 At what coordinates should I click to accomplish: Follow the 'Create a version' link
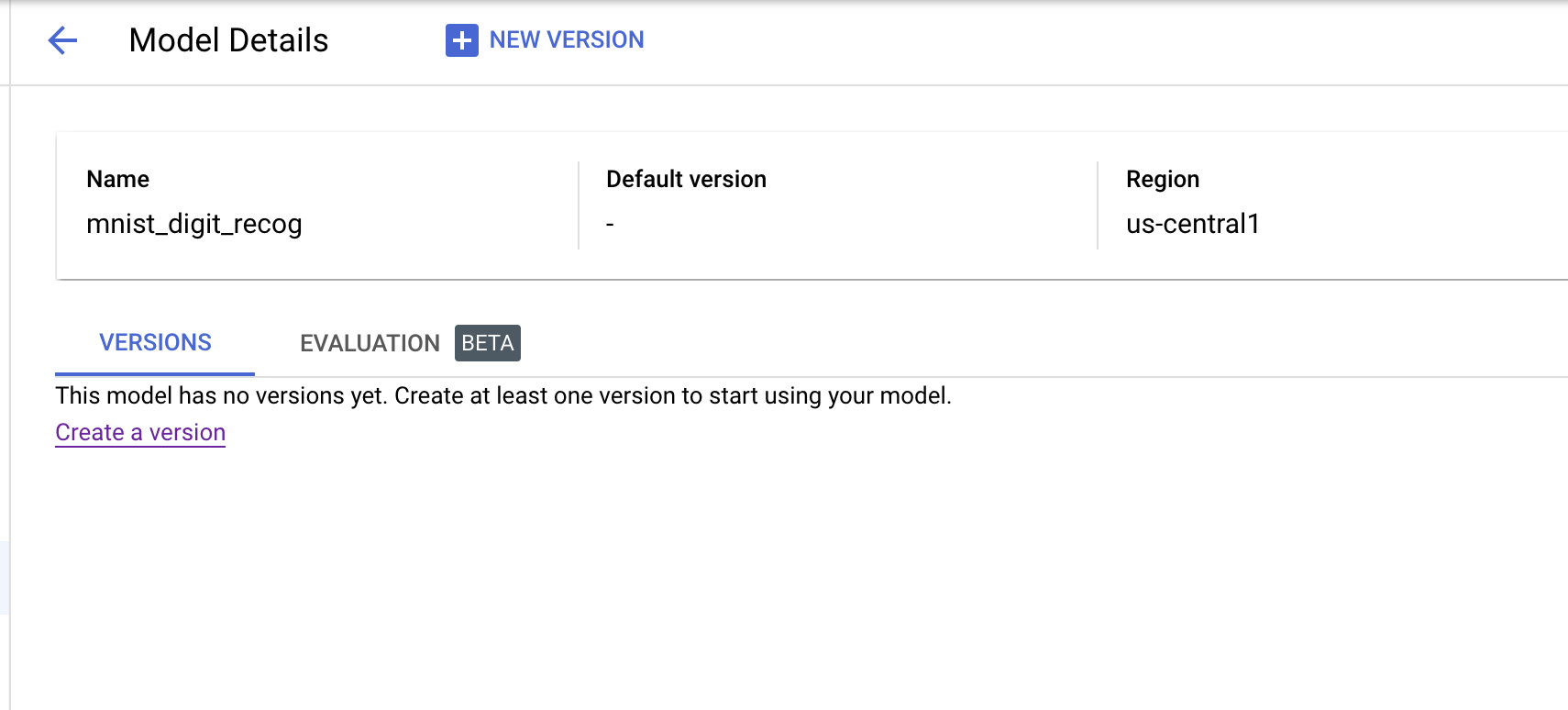click(x=140, y=432)
